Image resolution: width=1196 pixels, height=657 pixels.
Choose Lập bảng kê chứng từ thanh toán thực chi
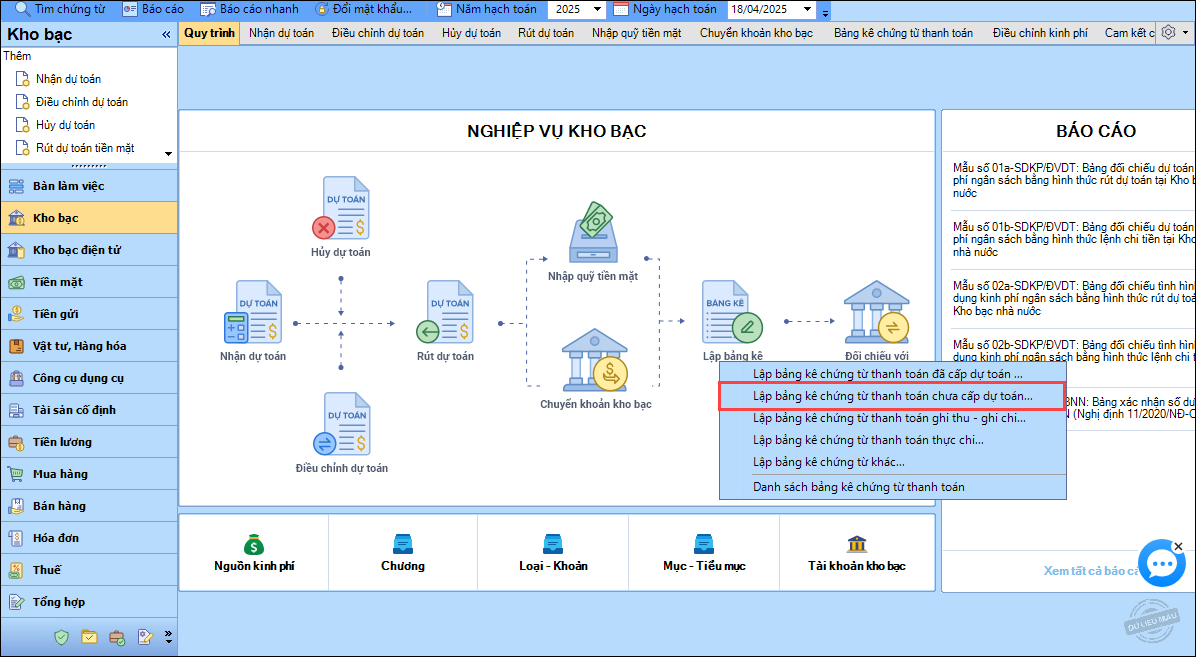(892, 440)
